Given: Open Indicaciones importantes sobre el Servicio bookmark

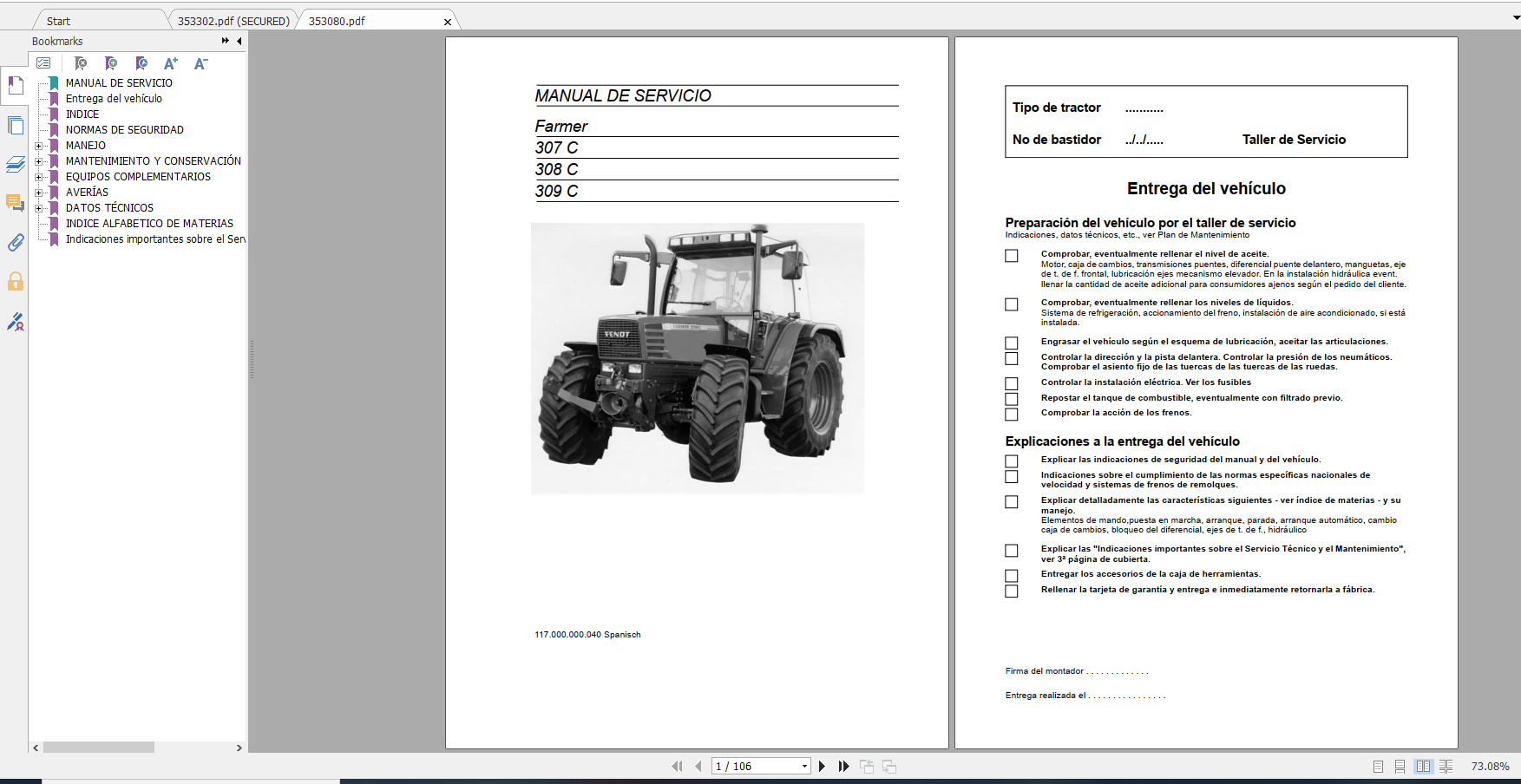Looking at the screenshot, I should pos(155,239).
